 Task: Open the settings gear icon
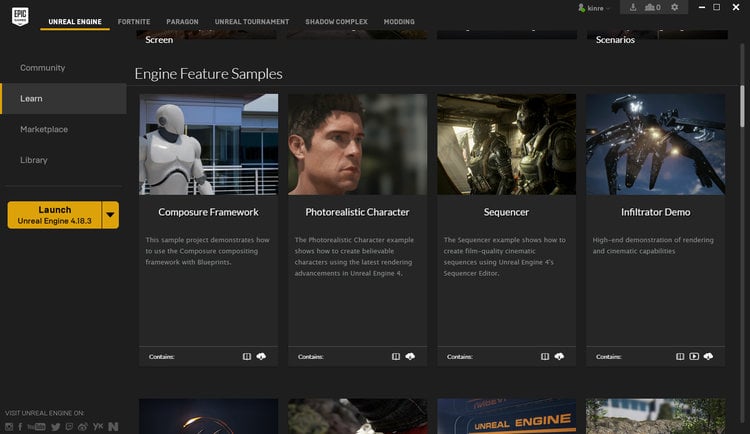tap(674, 7)
